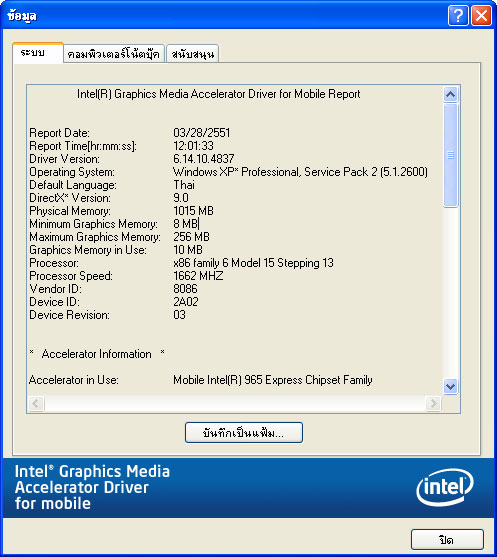The height and width of the screenshot is (557, 497).
Task: Select the ระบบ tab
Action: click(38, 53)
